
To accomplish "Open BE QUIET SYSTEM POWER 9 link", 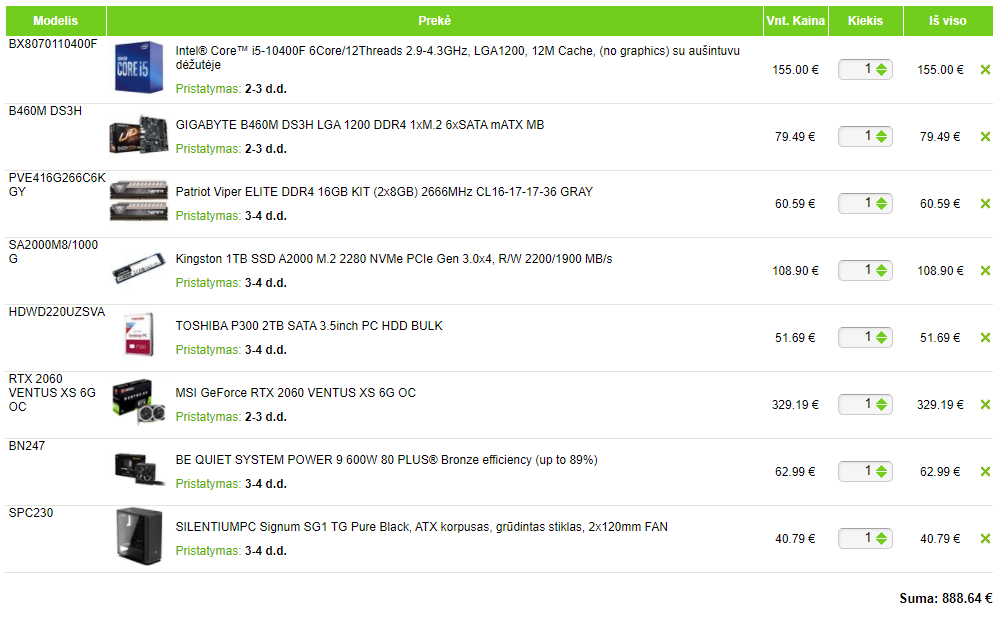I will [x=386, y=460].
